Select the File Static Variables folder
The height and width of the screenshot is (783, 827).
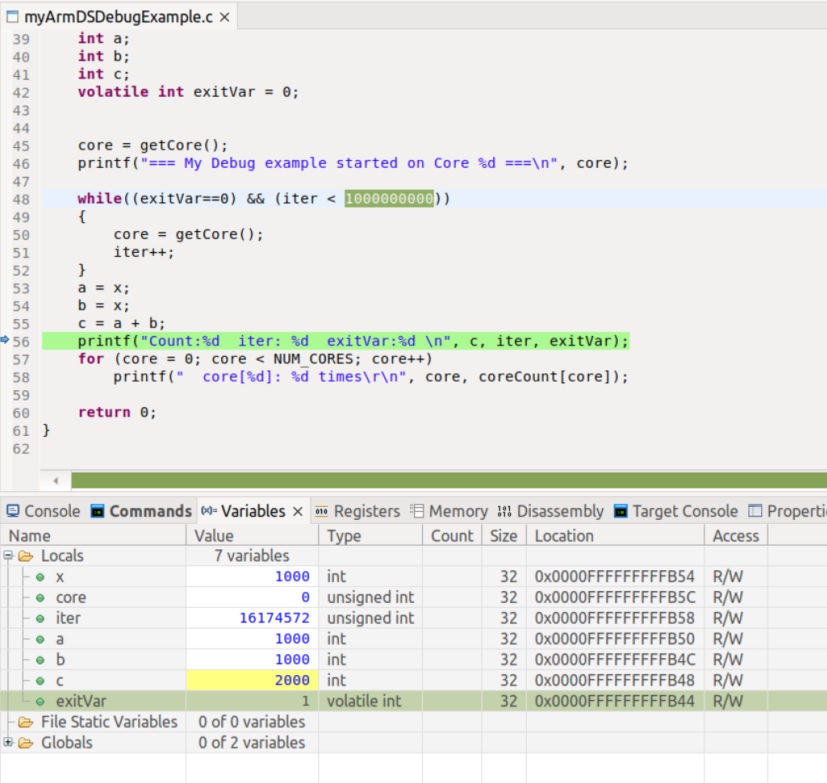[108, 722]
